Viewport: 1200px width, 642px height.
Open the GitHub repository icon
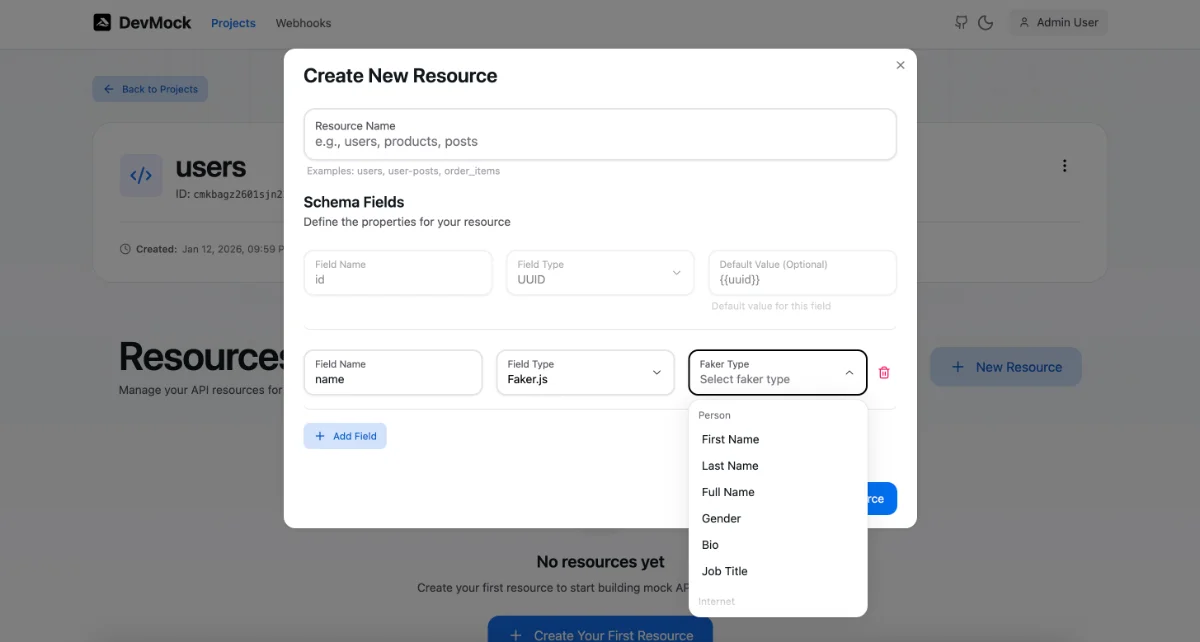coord(959,22)
